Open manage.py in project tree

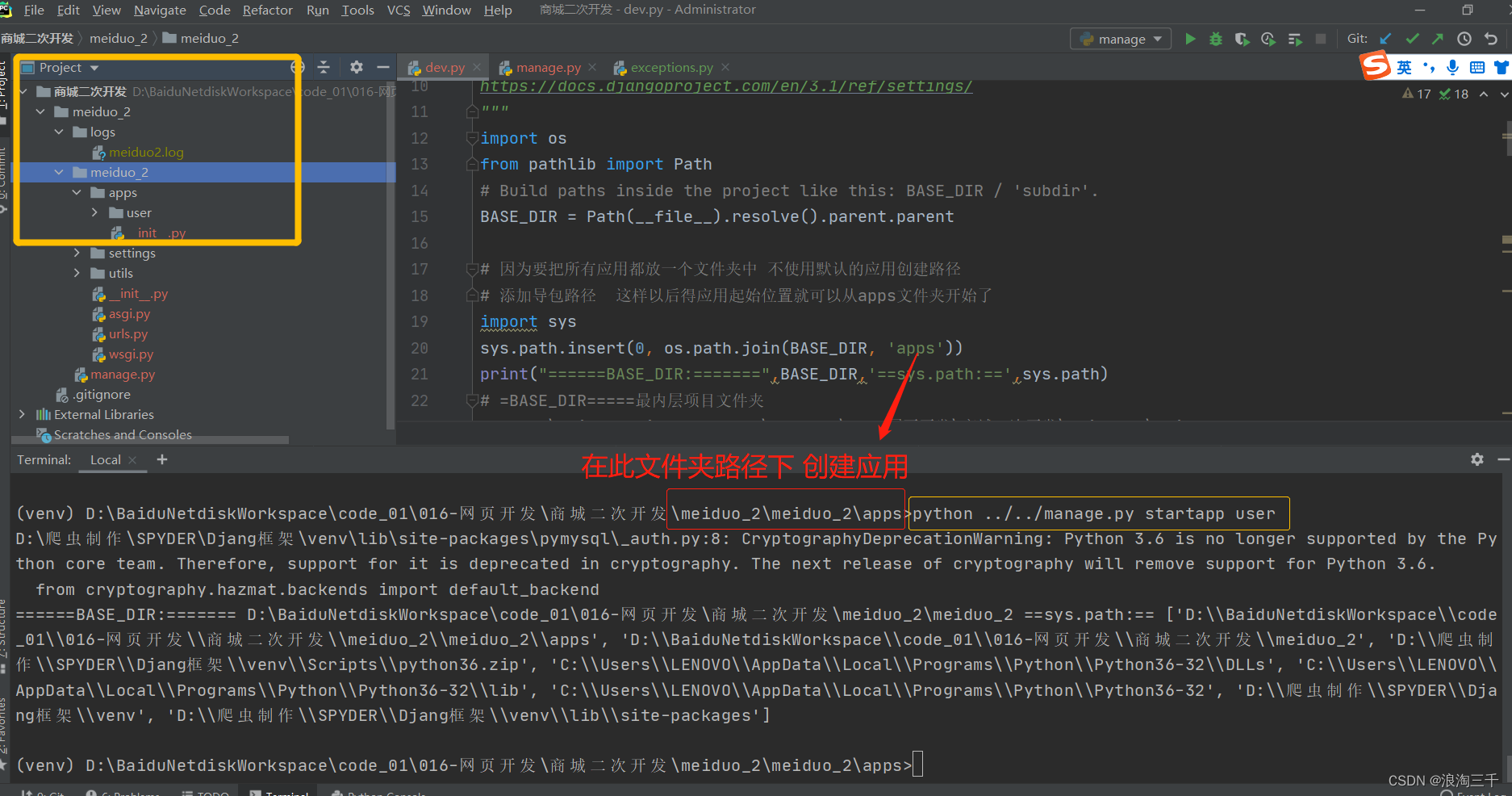[x=123, y=374]
